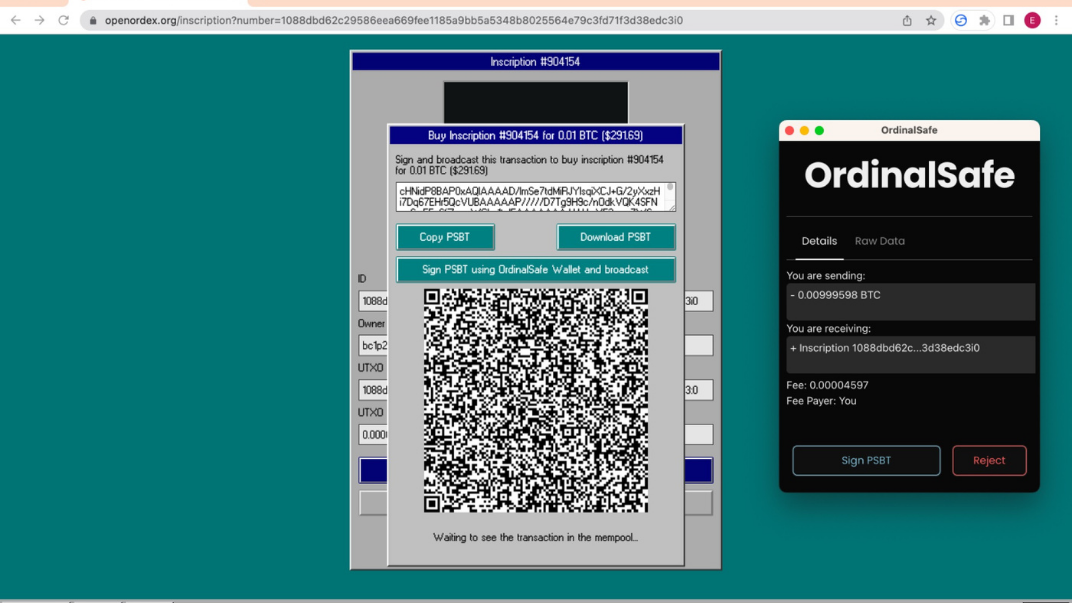This screenshot has height=603, width=1072.
Task: Maximize OrdinalSafe with the green button
Action: tap(820, 131)
